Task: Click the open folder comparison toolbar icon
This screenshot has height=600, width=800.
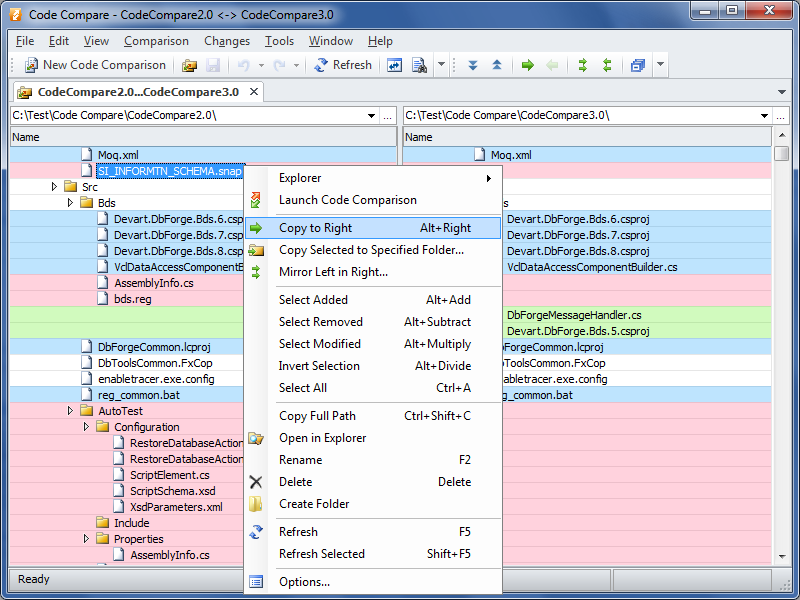Action: pos(189,65)
